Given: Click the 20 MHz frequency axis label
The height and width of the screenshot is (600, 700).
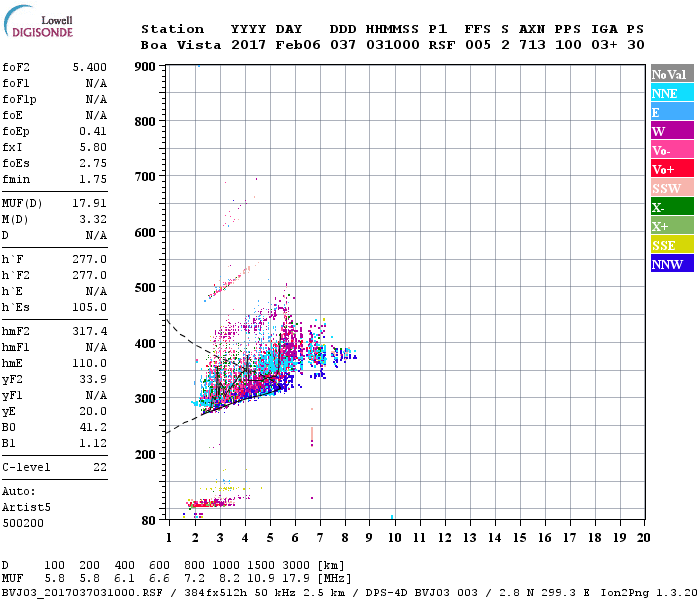Looking at the screenshot, I should [x=643, y=538].
